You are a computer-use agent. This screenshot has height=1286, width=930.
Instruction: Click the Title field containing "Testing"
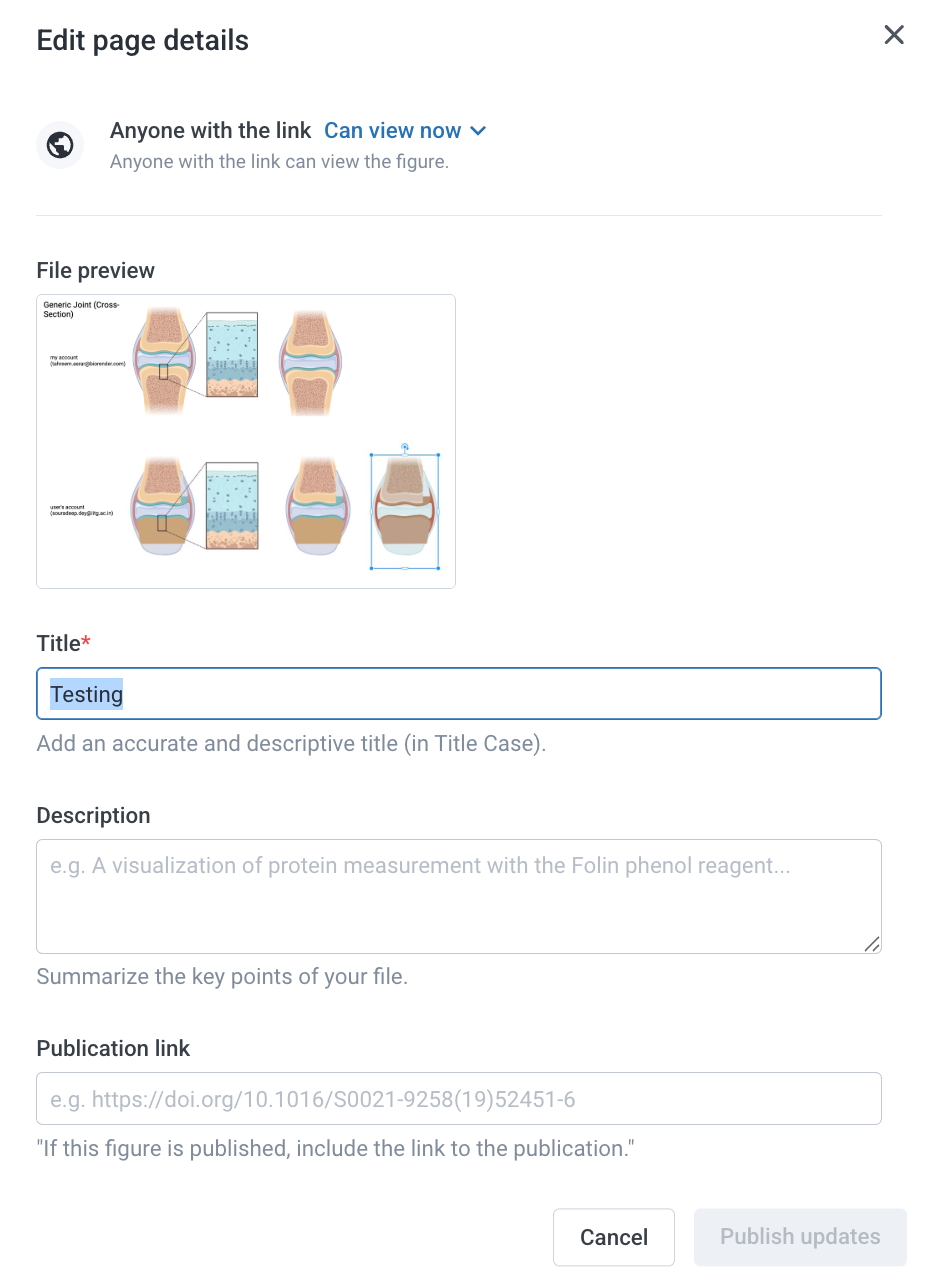point(458,694)
